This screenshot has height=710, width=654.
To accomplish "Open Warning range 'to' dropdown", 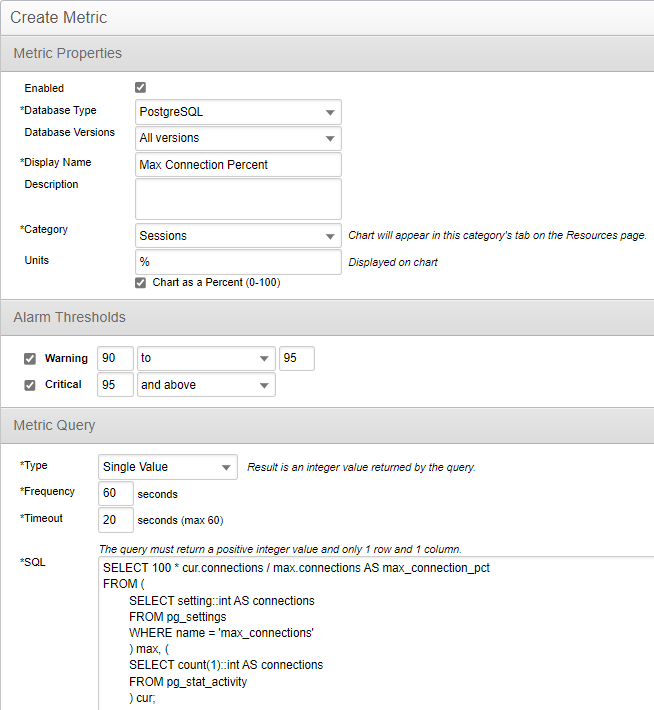I will click(205, 358).
